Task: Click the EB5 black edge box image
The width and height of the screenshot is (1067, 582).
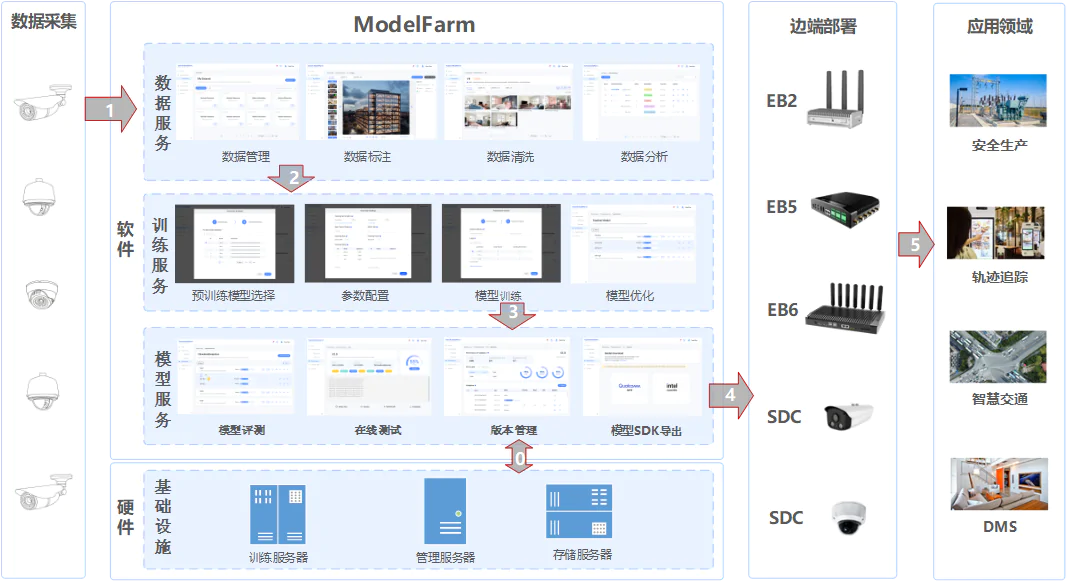Action: click(845, 209)
